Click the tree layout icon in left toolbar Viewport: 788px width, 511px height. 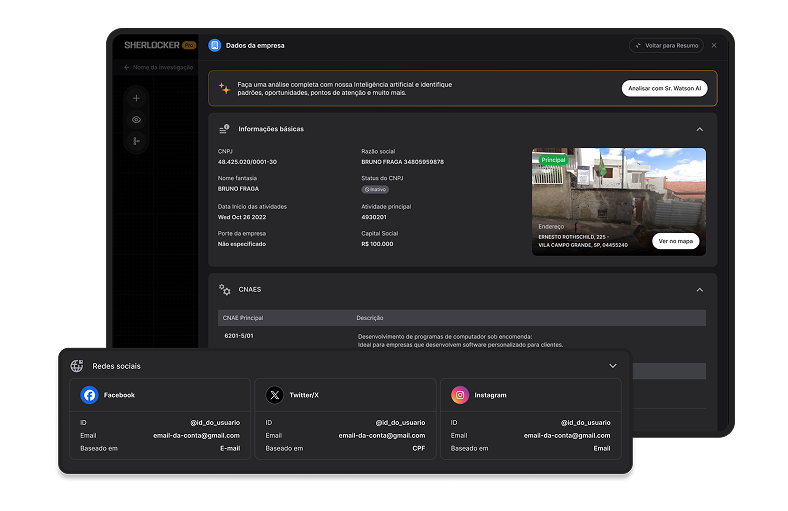tap(136, 141)
